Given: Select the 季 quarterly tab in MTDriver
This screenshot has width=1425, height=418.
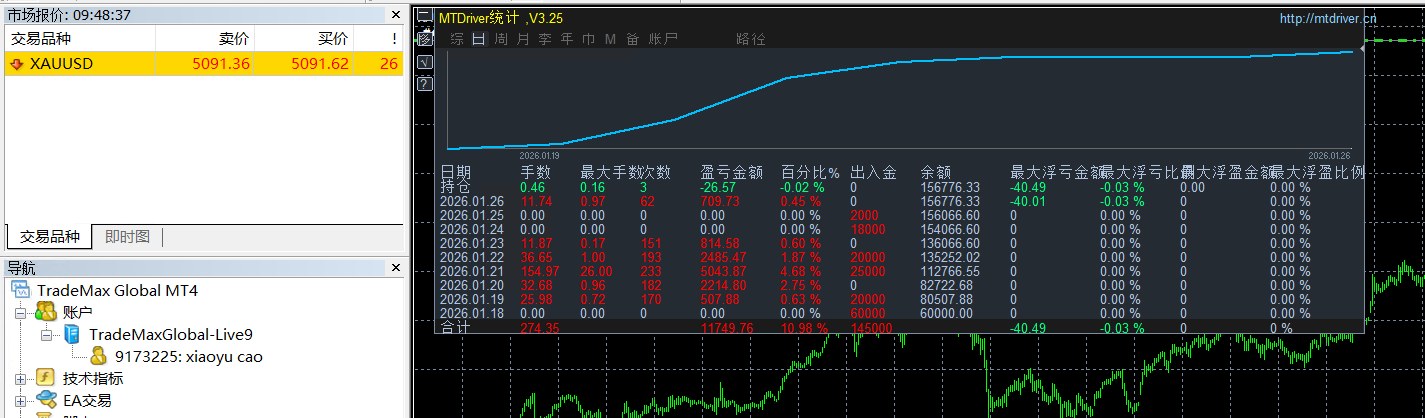Looking at the screenshot, I should pyautogui.click(x=545, y=39).
